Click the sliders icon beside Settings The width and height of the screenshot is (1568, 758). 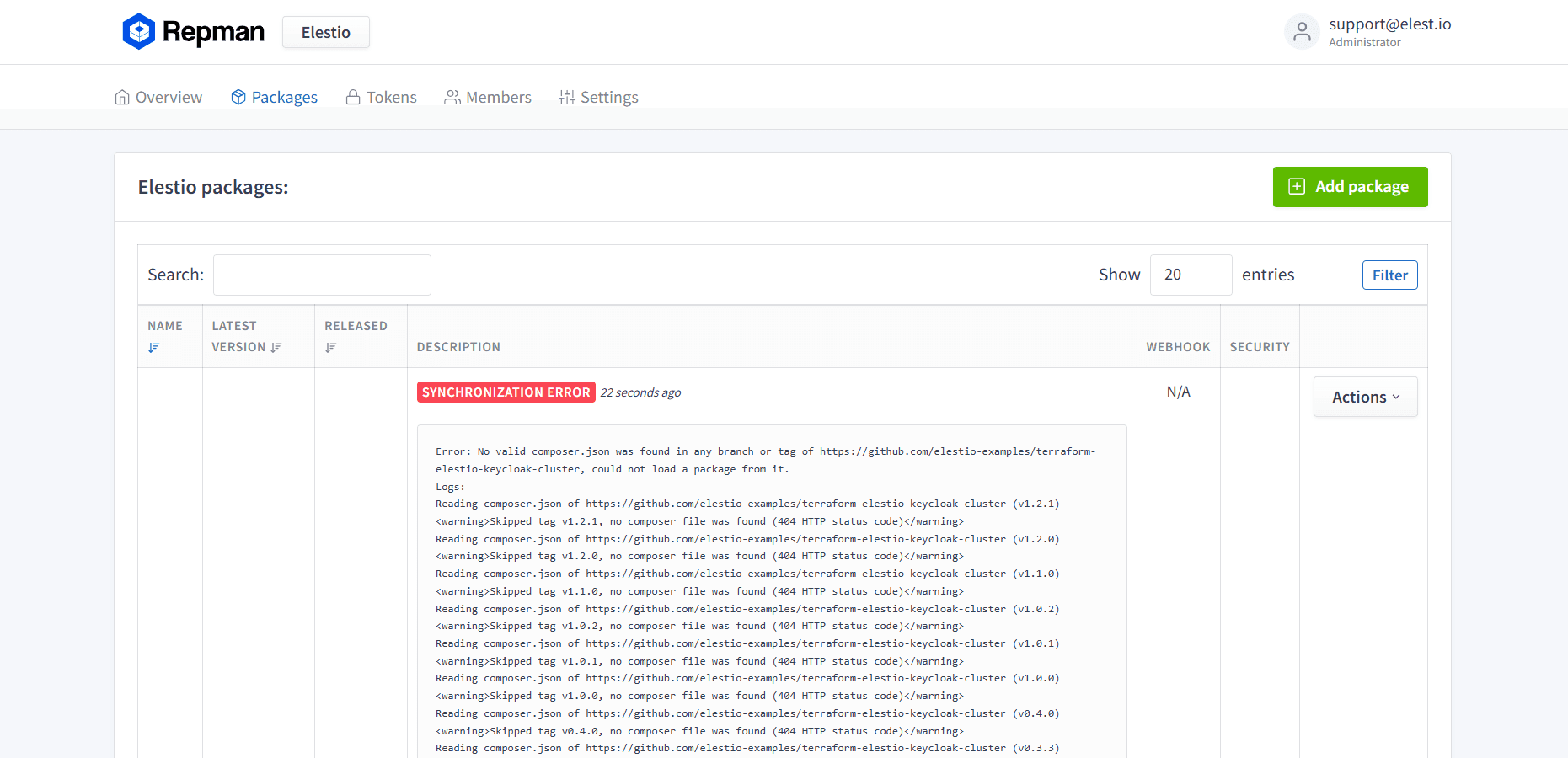[565, 97]
